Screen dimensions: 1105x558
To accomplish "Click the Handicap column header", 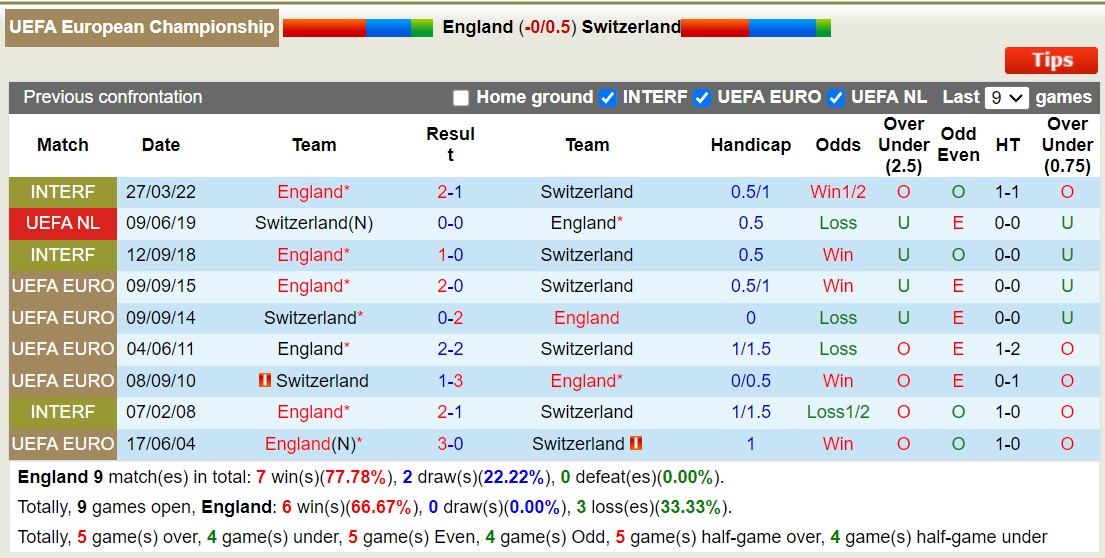I will point(751,145).
